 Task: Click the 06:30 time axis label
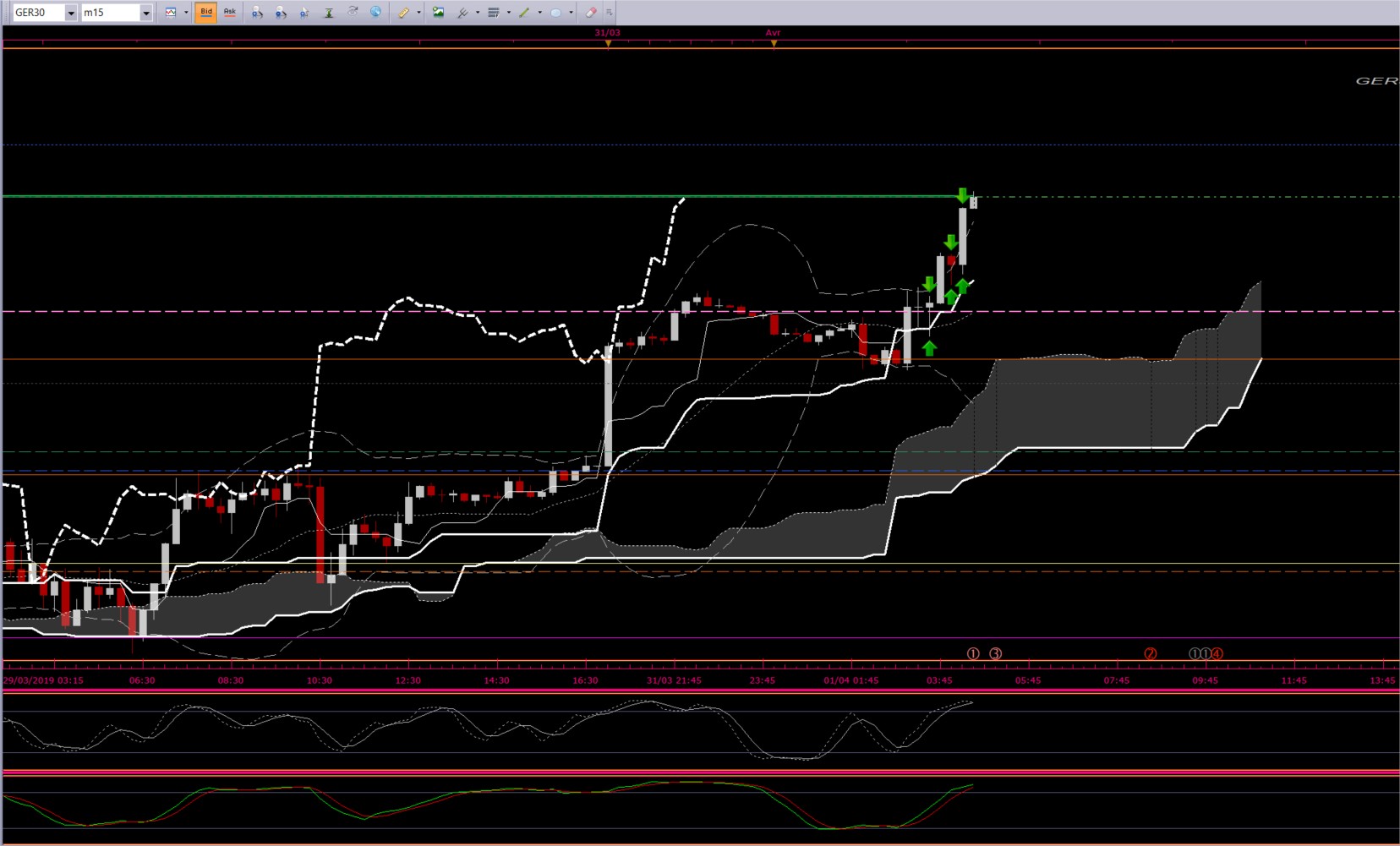142,680
